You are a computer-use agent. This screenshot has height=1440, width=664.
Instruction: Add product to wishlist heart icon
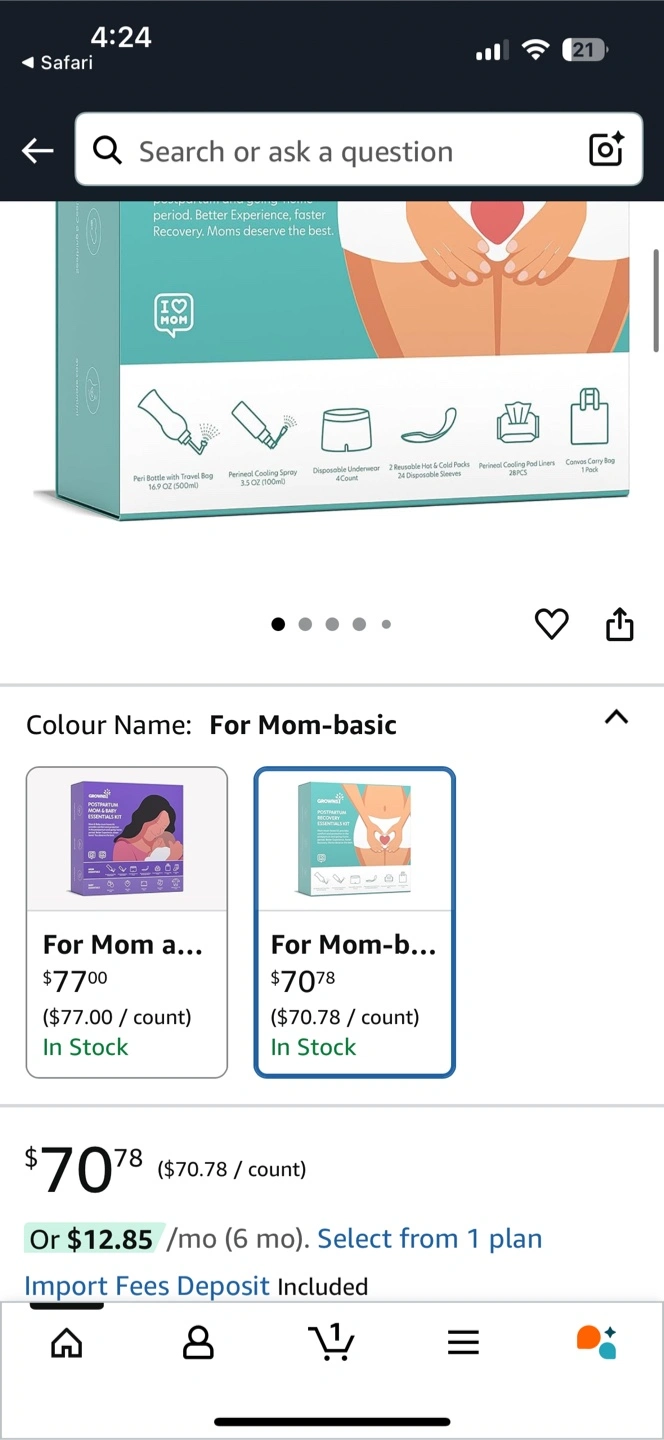pos(552,624)
